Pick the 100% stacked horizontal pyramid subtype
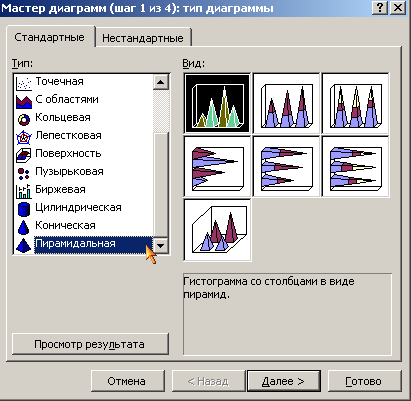 click(x=355, y=166)
